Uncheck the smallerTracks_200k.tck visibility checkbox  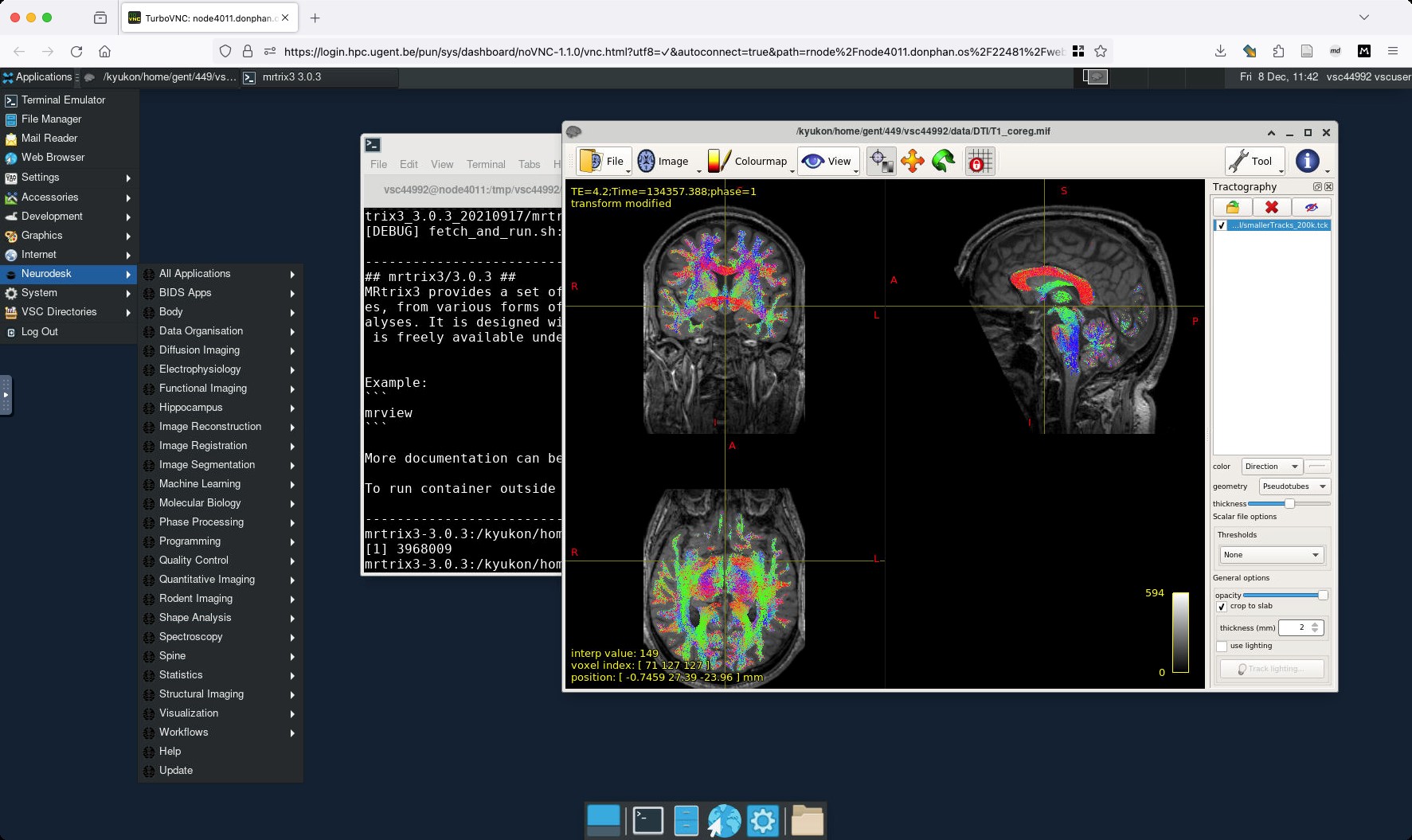(x=1221, y=225)
